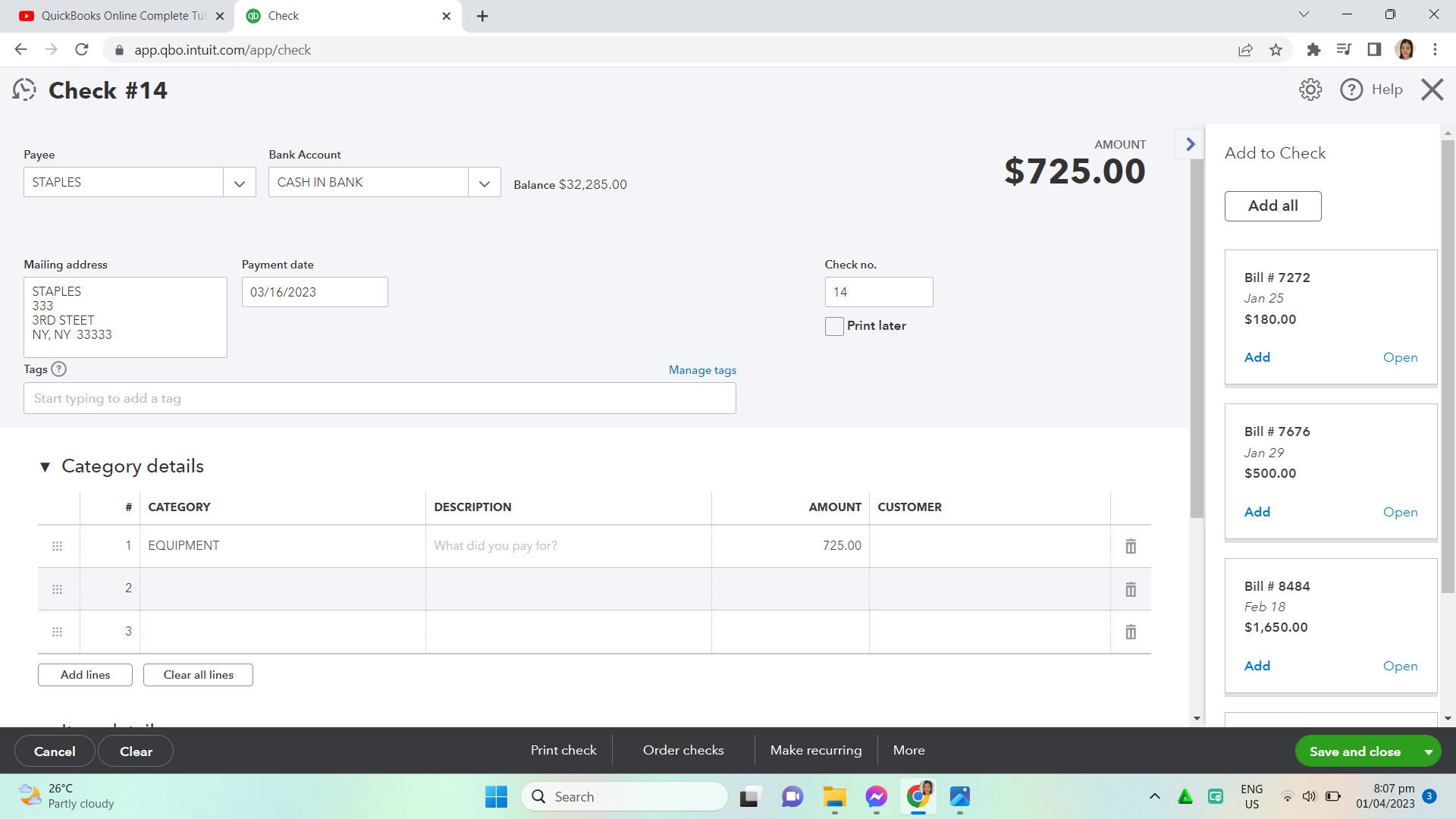1456x819 pixels.
Task: Collapse the Category details section
Action: 45,467
